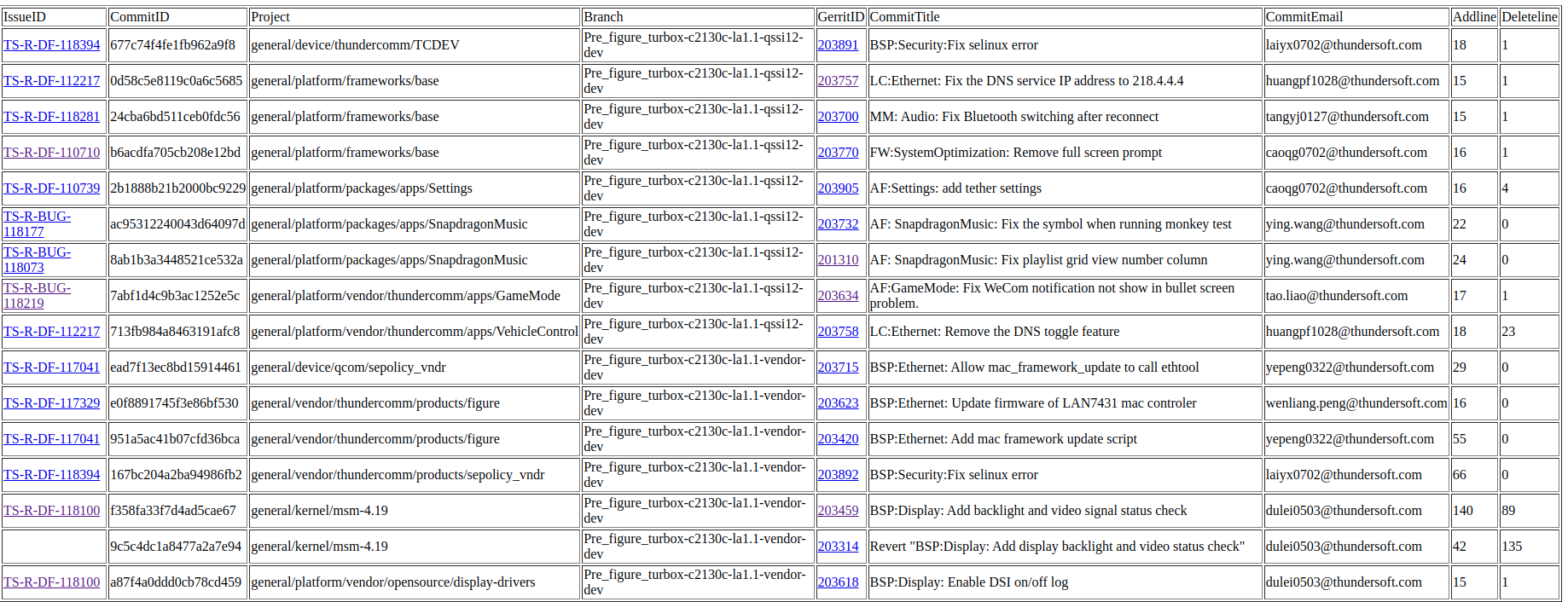Open Gerrit change 203618 link
Screen dimensions: 1568x602
(x=838, y=582)
